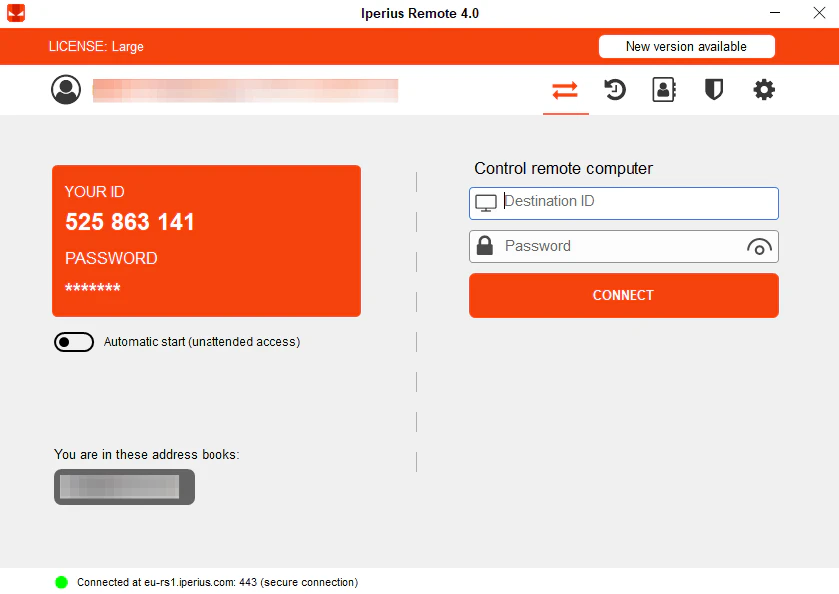Click the user account avatar icon
Screen dimensions: 839x594
[x=66, y=89]
